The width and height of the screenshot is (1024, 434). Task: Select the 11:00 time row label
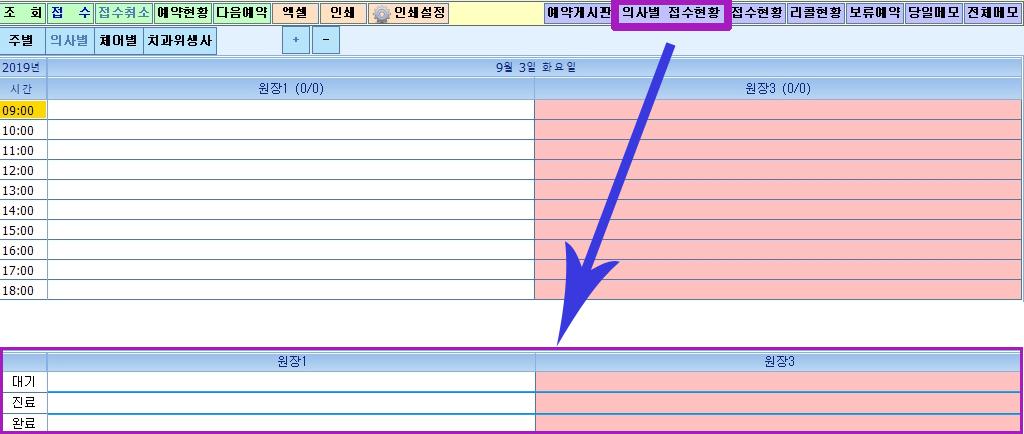[x=23, y=150]
